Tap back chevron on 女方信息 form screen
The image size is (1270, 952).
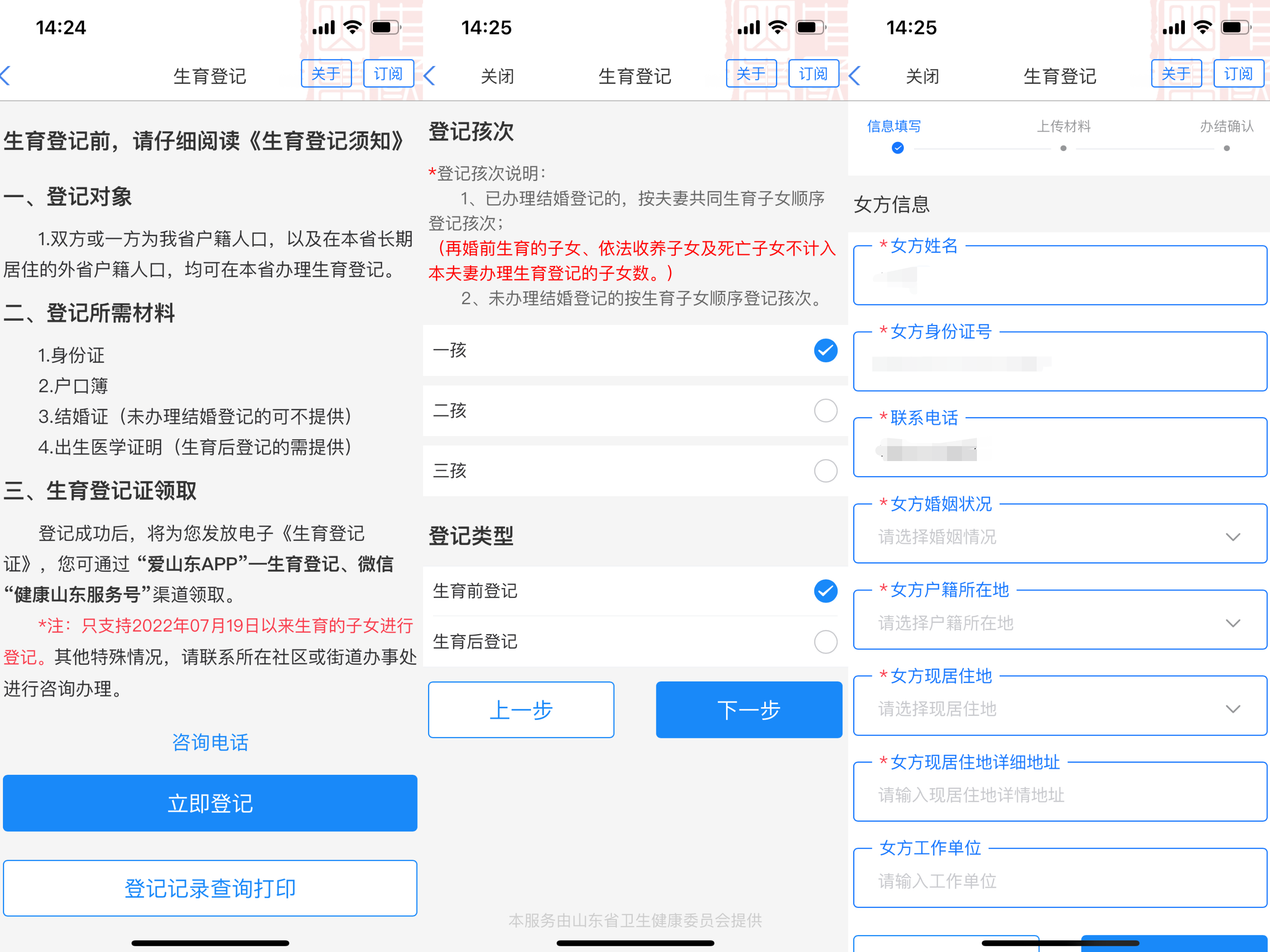click(855, 76)
